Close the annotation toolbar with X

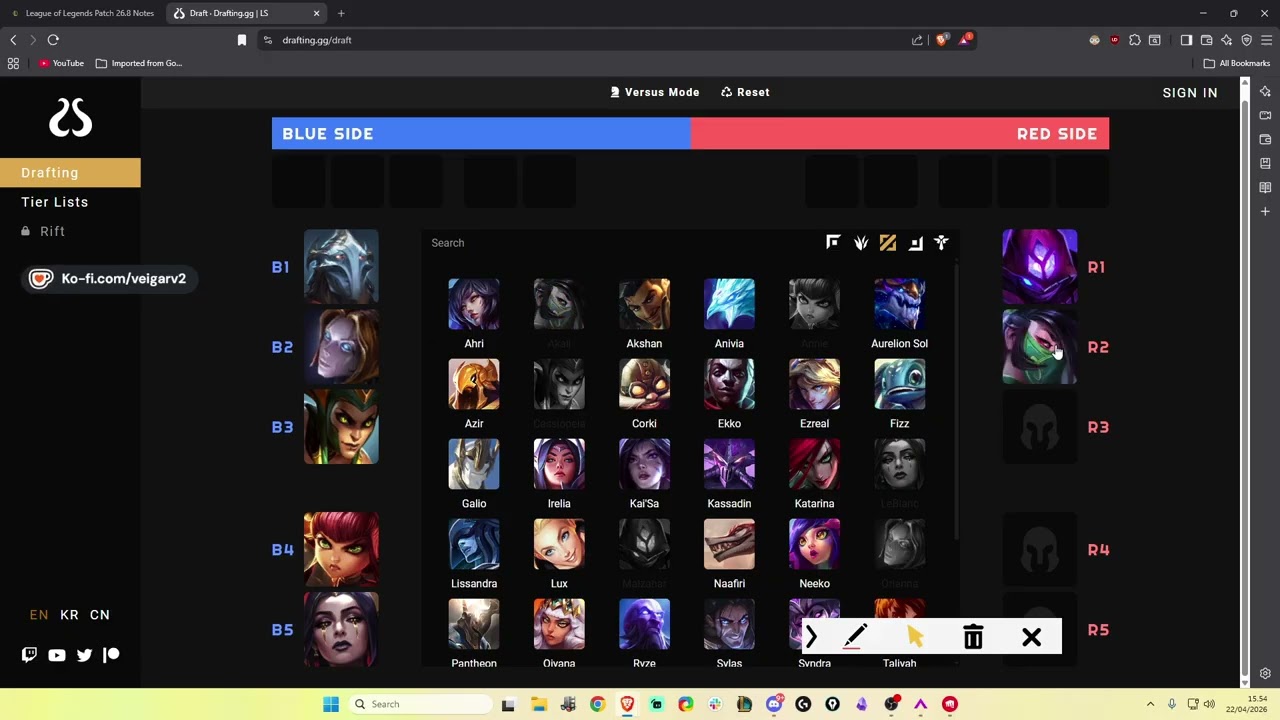[x=1032, y=637]
